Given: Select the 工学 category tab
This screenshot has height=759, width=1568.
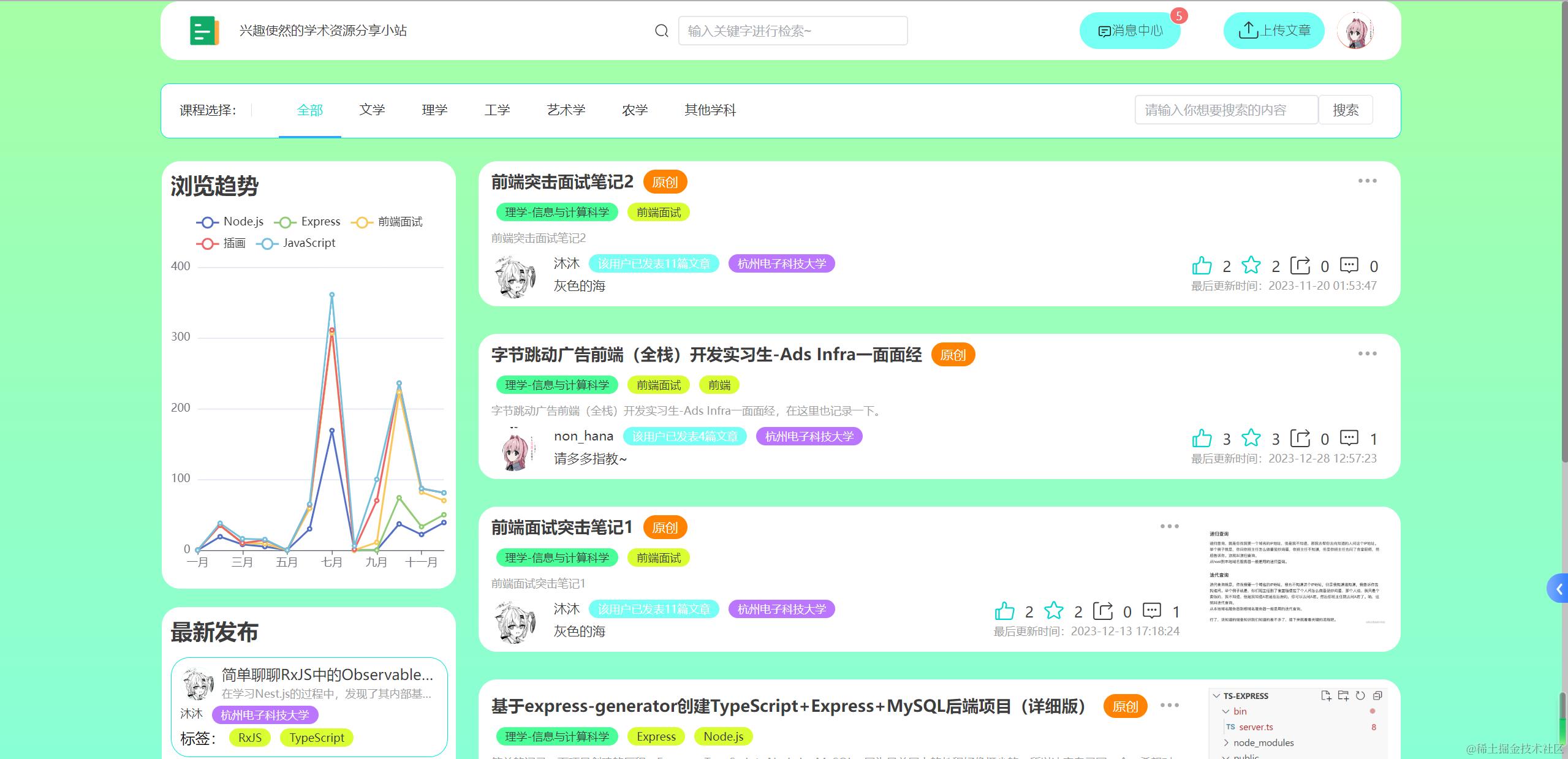Looking at the screenshot, I should point(496,110).
